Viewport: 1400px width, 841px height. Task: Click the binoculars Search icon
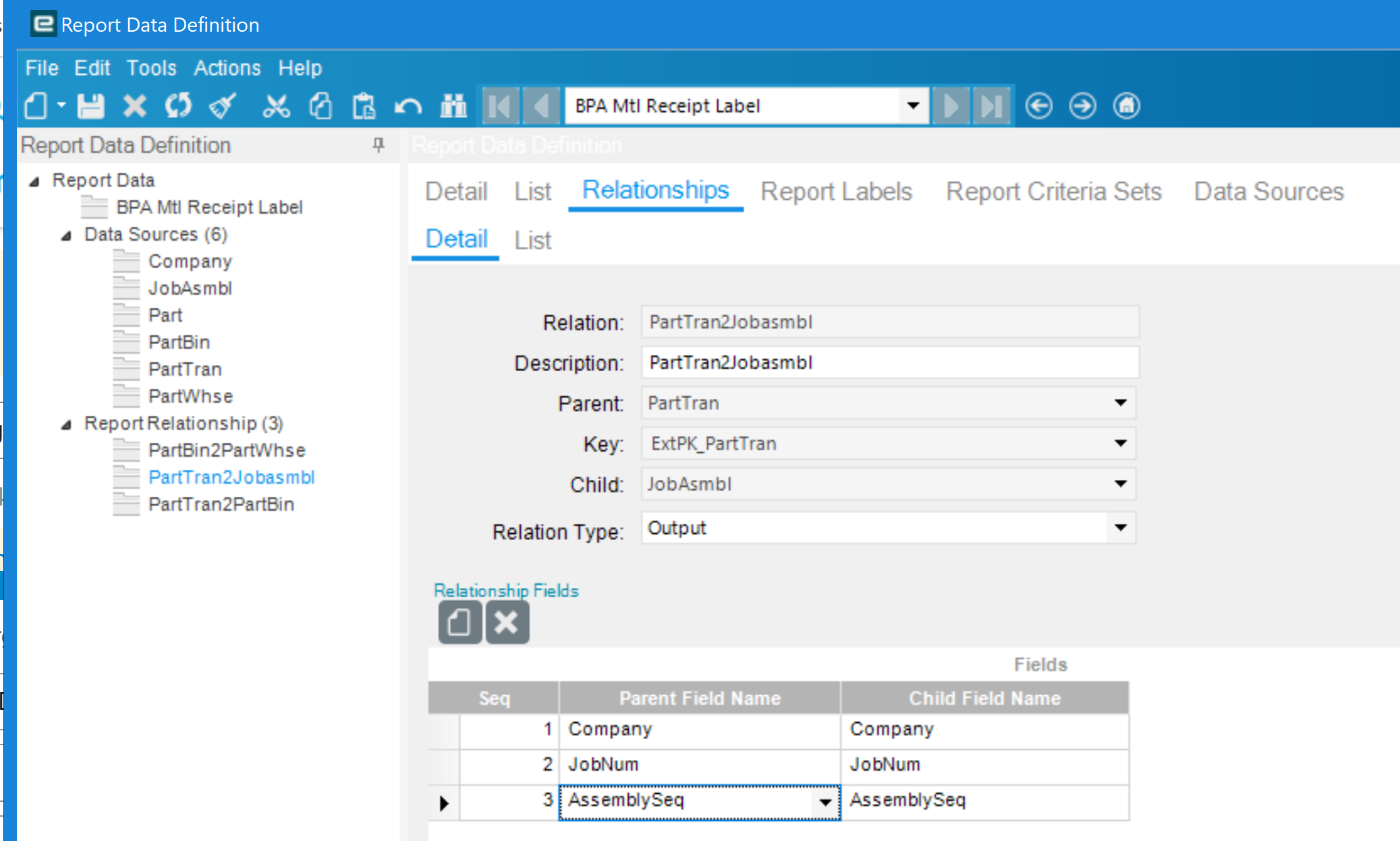pos(453,106)
